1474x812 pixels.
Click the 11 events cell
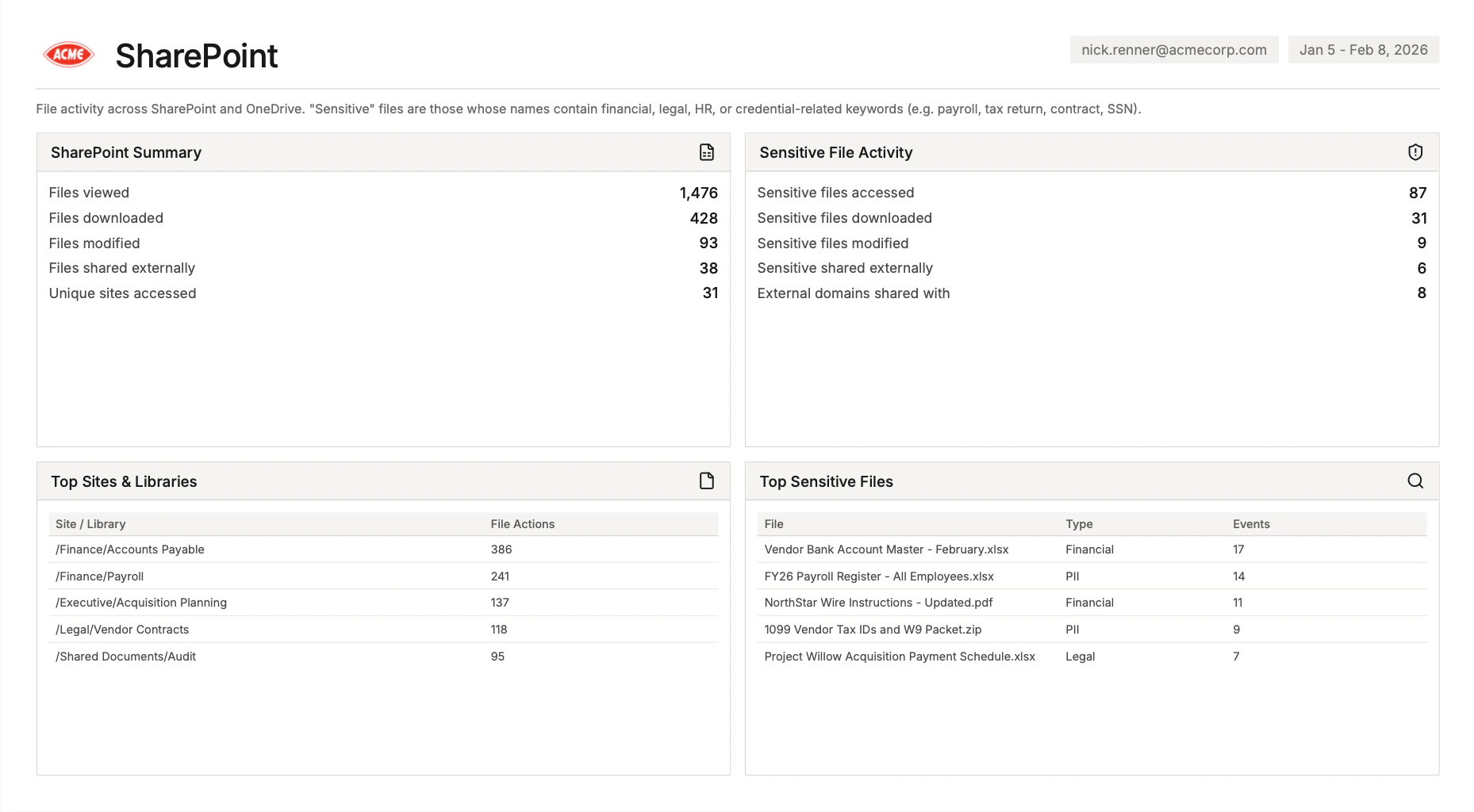click(x=1238, y=603)
